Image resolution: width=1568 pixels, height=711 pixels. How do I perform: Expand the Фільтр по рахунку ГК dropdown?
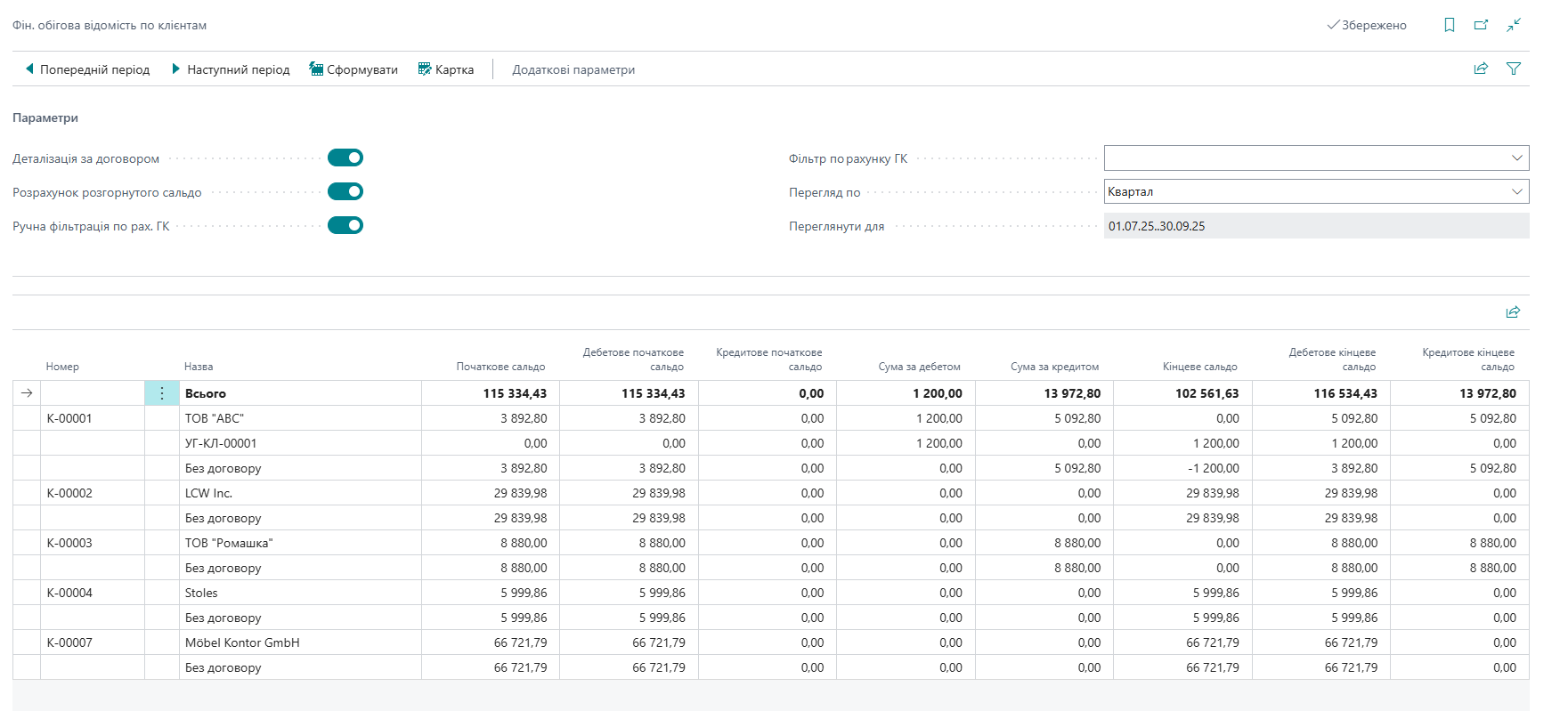(1516, 158)
